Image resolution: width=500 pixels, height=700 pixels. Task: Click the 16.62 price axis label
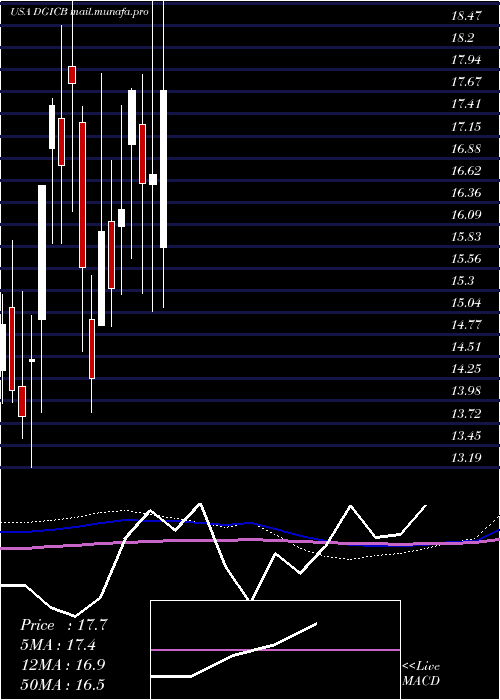[466, 171]
